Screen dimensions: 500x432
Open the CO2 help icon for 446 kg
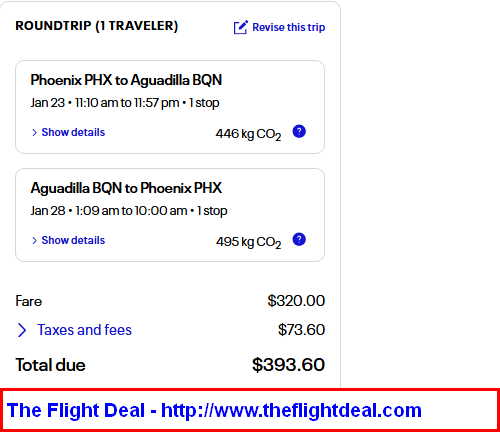tap(299, 131)
